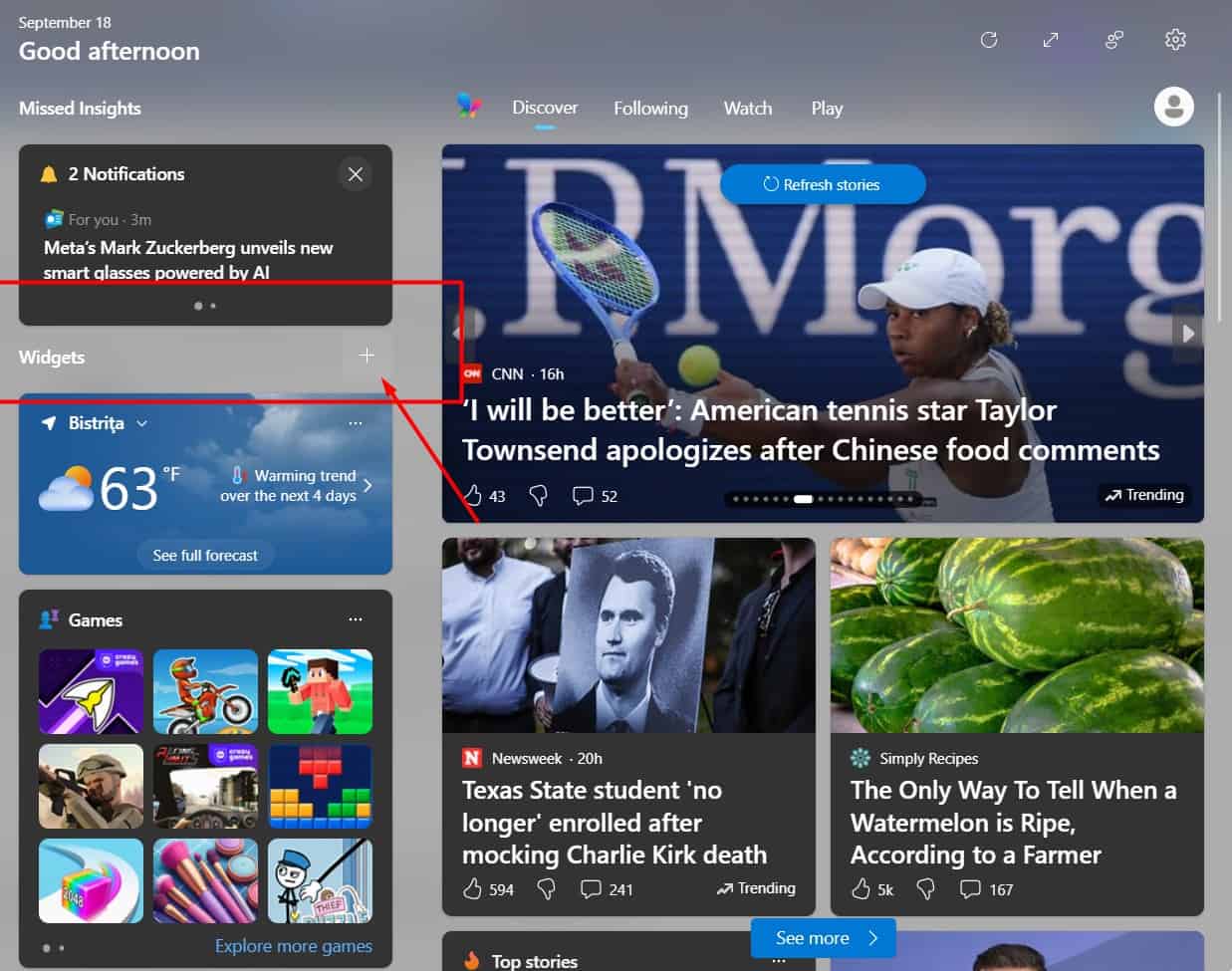Advance the story carousel with the right arrow
The image size is (1232, 971).
1187,334
